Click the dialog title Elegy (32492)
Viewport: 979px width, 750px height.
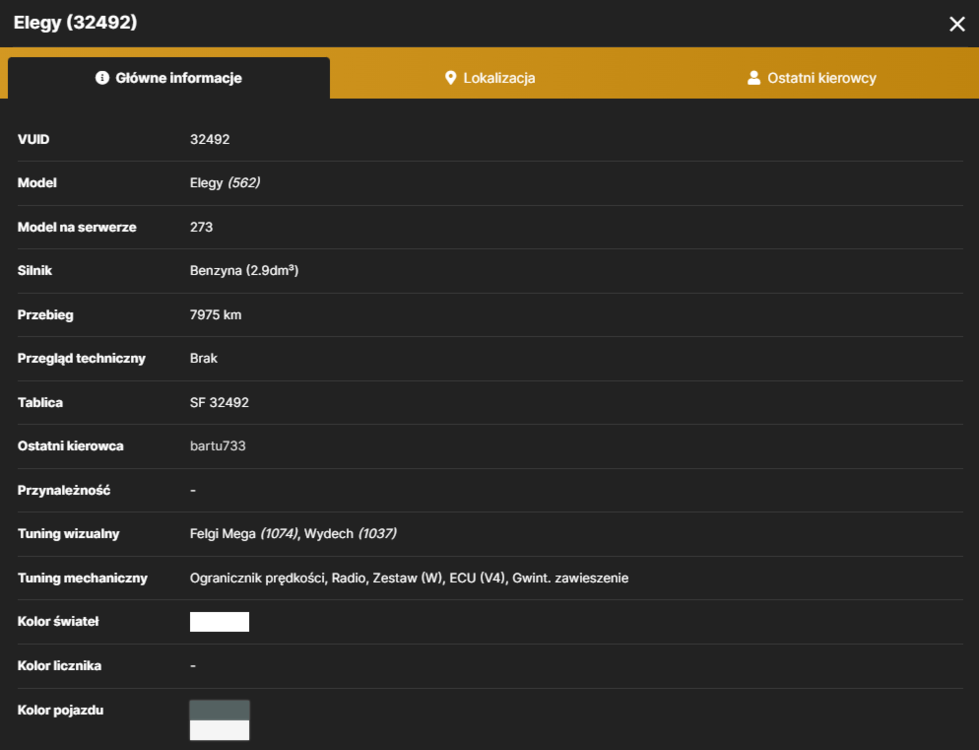(x=76, y=22)
